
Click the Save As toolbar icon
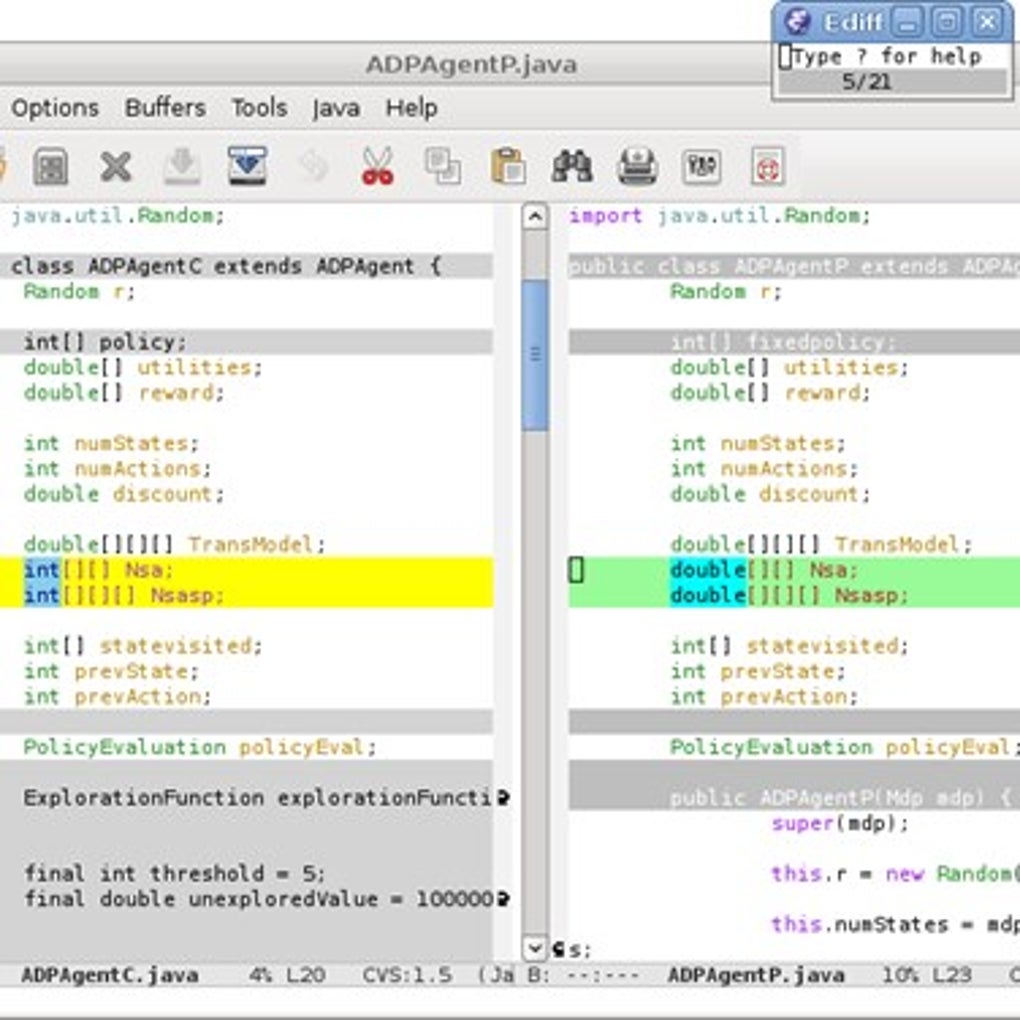coord(247,167)
